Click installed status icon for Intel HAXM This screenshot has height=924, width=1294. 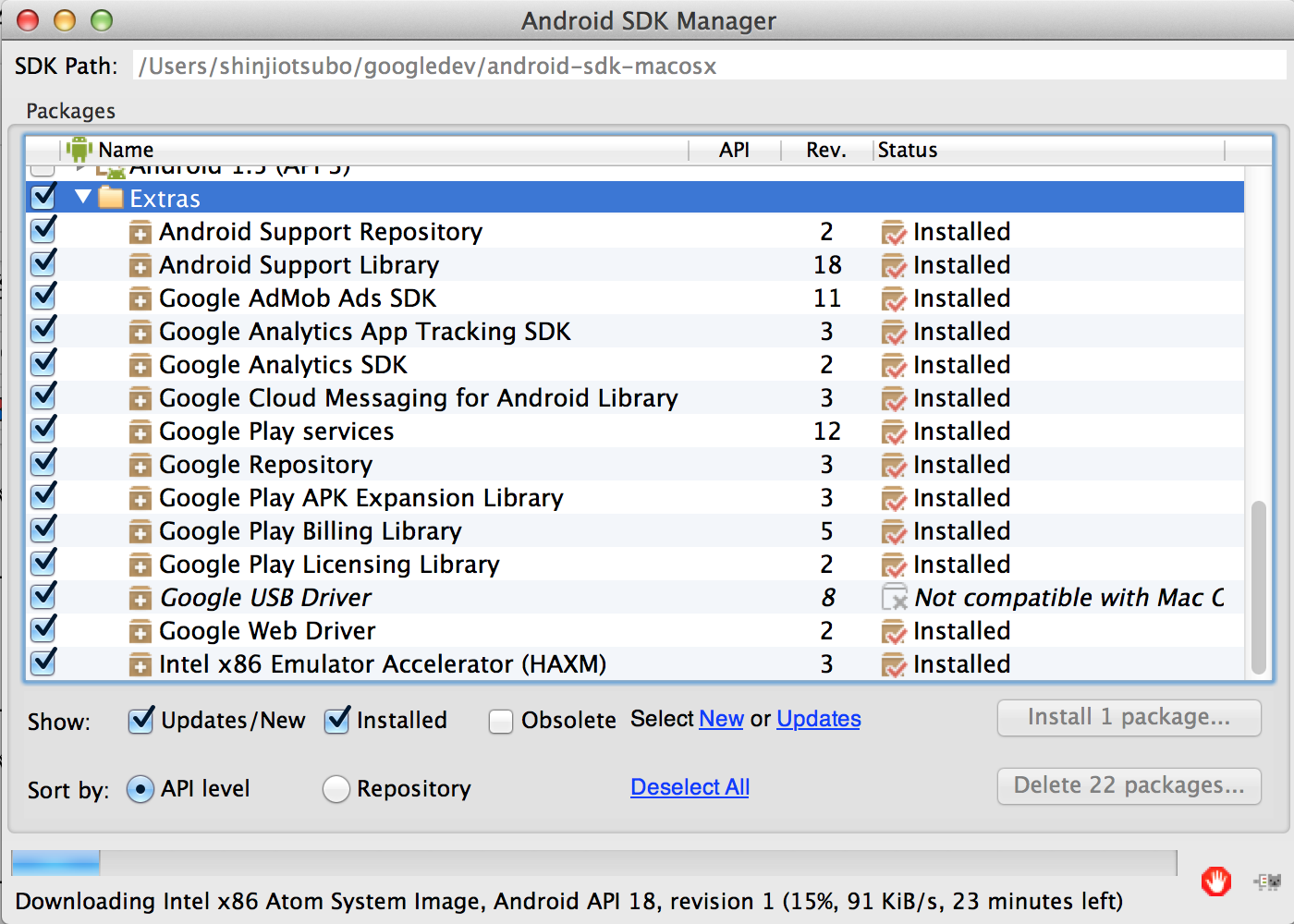(894, 665)
